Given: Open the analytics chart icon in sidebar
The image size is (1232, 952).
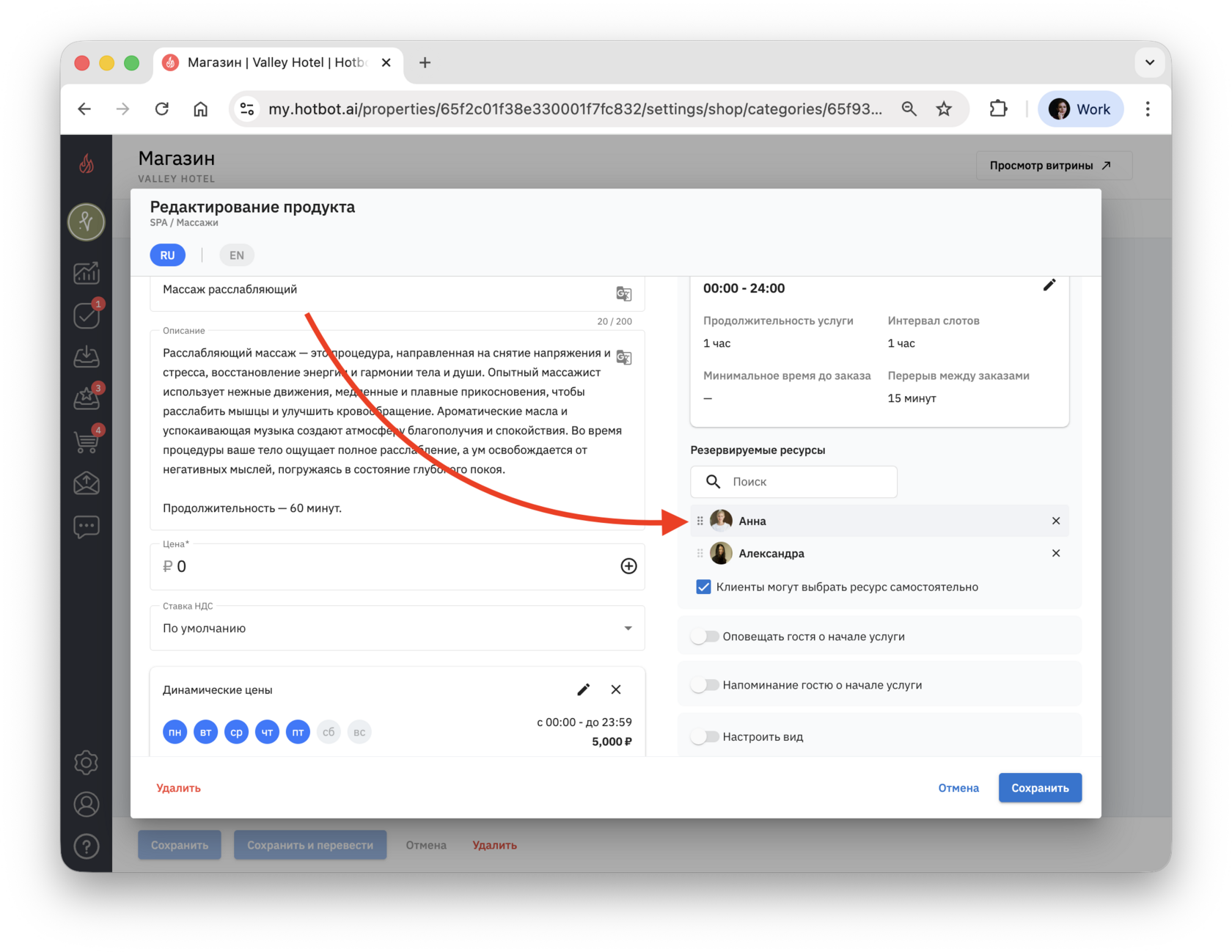Looking at the screenshot, I should click(x=87, y=273).
